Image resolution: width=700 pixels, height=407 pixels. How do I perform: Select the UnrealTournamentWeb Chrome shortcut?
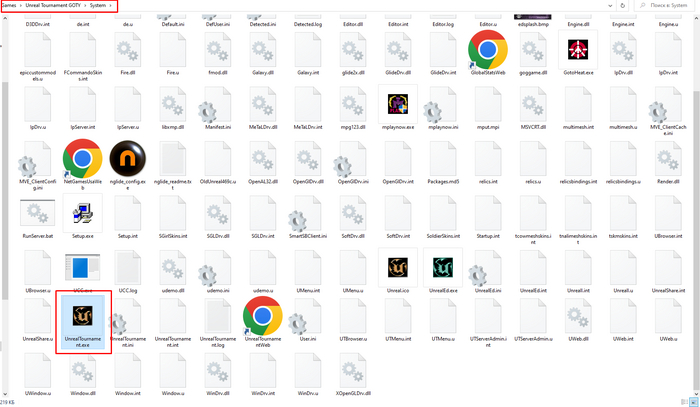pos(262,323)
